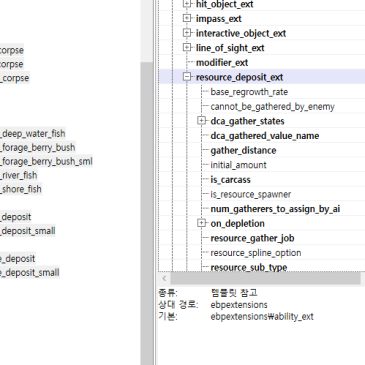Click the 상대 경로 label
Image resolution: width=365 pixels, height=365 pixels.
click(178, 305)
